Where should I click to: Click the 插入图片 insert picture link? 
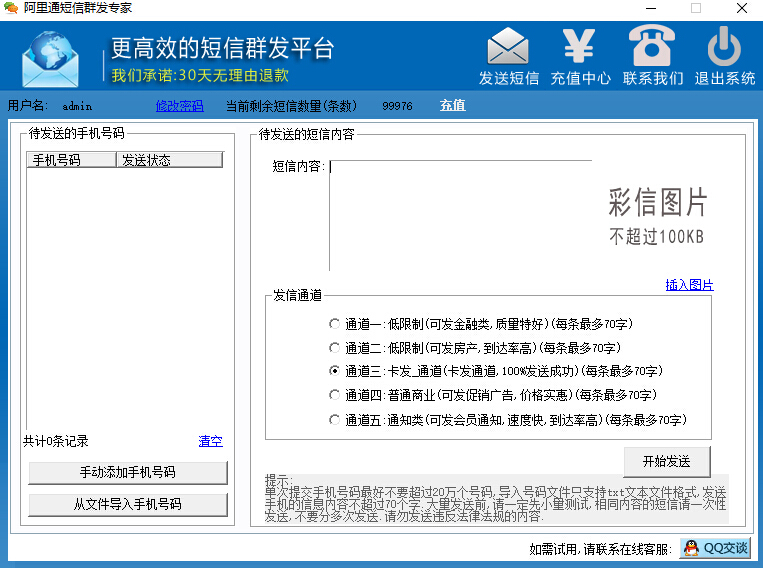689,285
